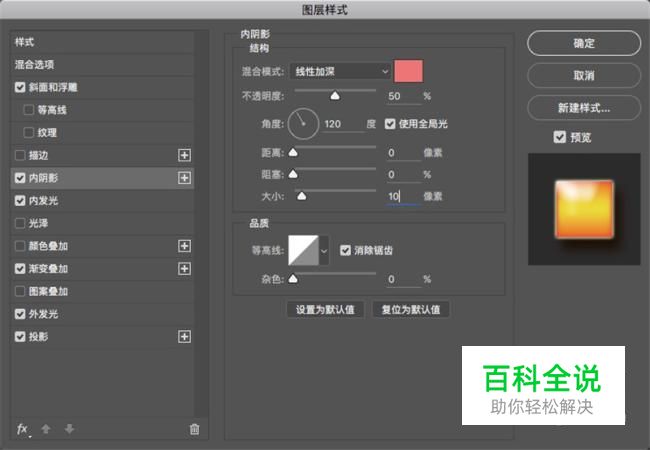Add another 描边 effect via plus icon
This screenshot has width=650, height=450.
click(184, 155)
